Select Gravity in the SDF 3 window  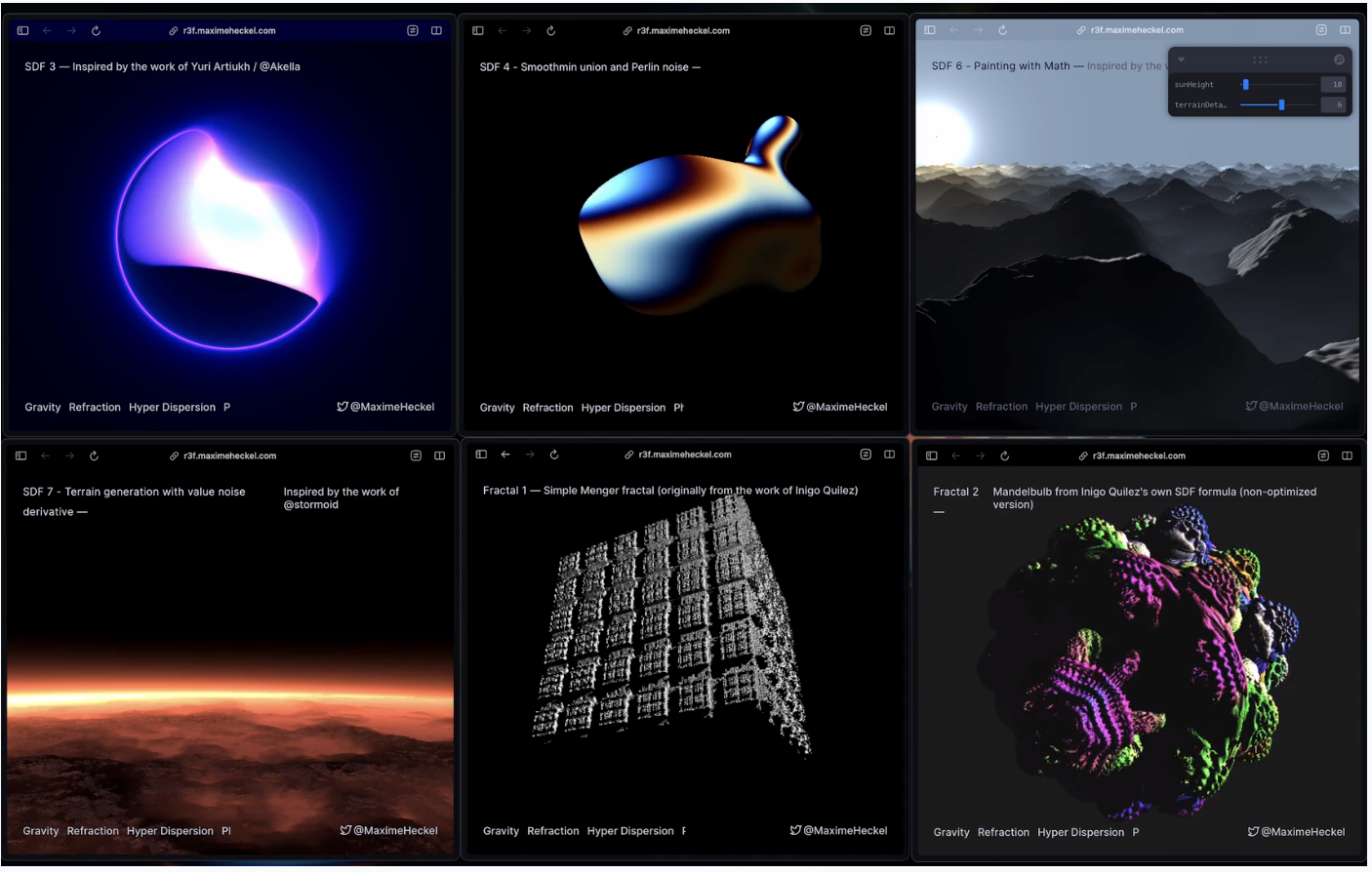click(42, 408)
